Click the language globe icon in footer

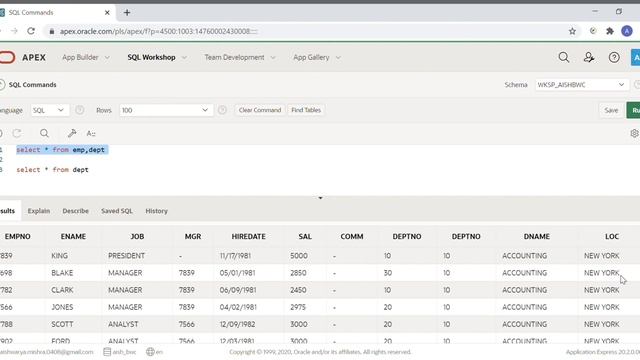150,351
